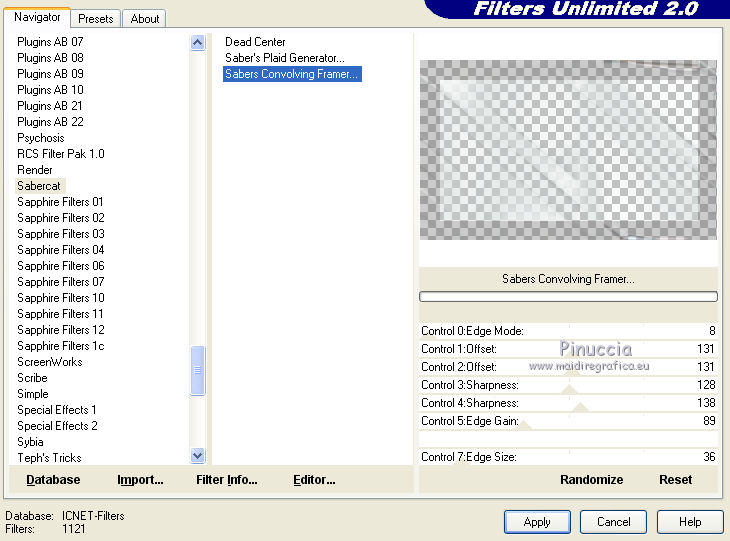Select Sybia category
This screenshot has height=541, width=730.
[30, 442]
